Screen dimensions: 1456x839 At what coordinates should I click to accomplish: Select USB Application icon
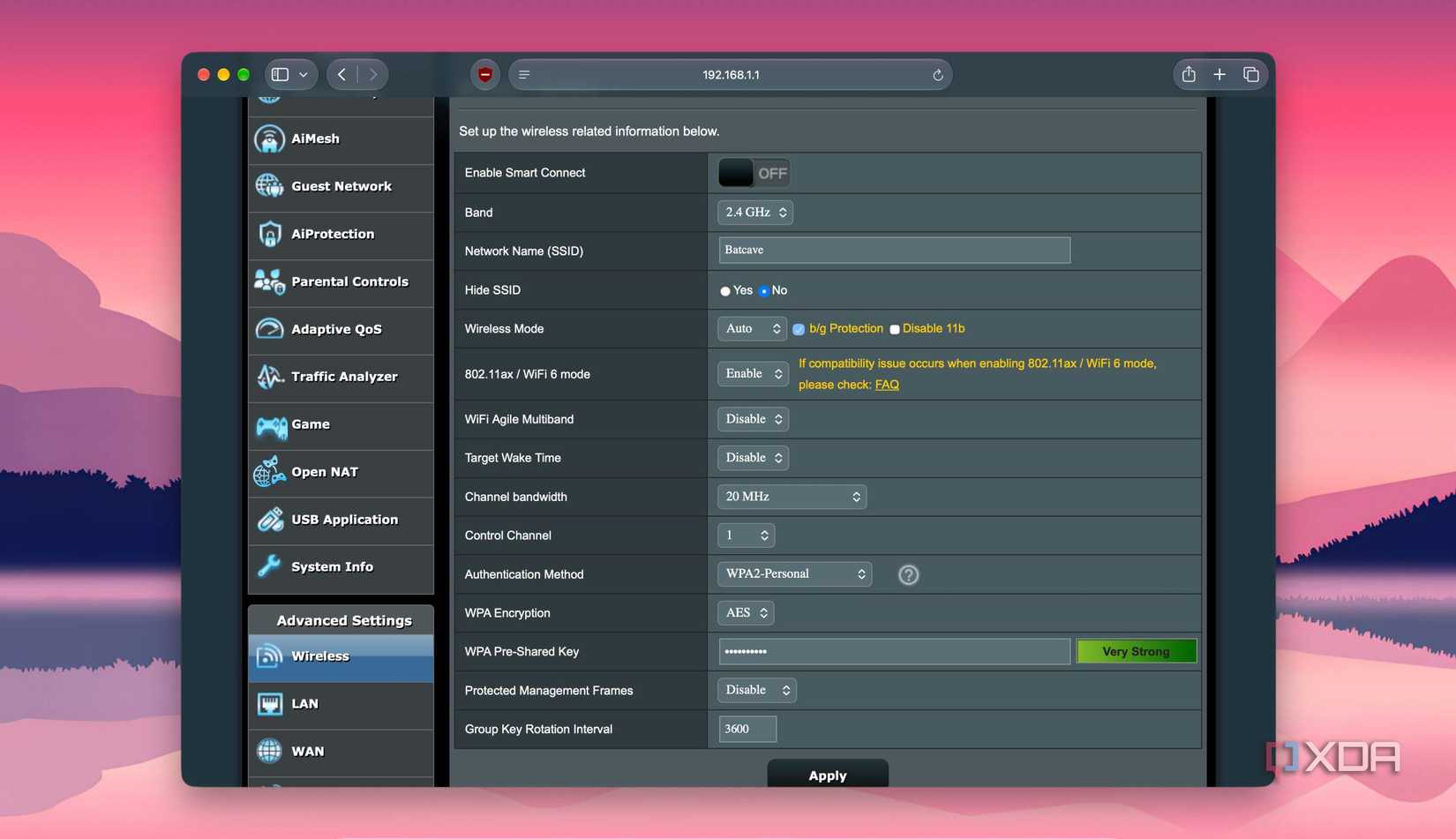coord(269,520)
